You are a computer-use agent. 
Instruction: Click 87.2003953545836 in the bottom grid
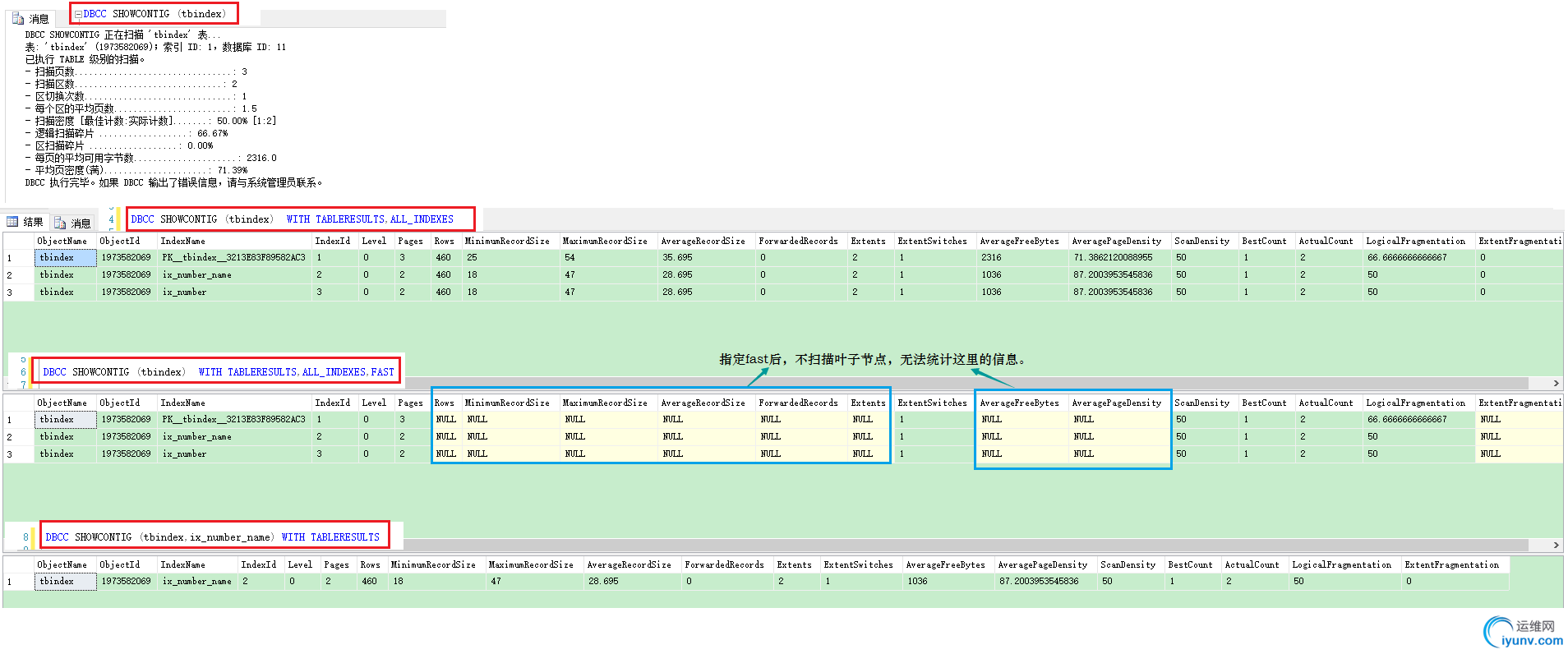point(1045,581)
